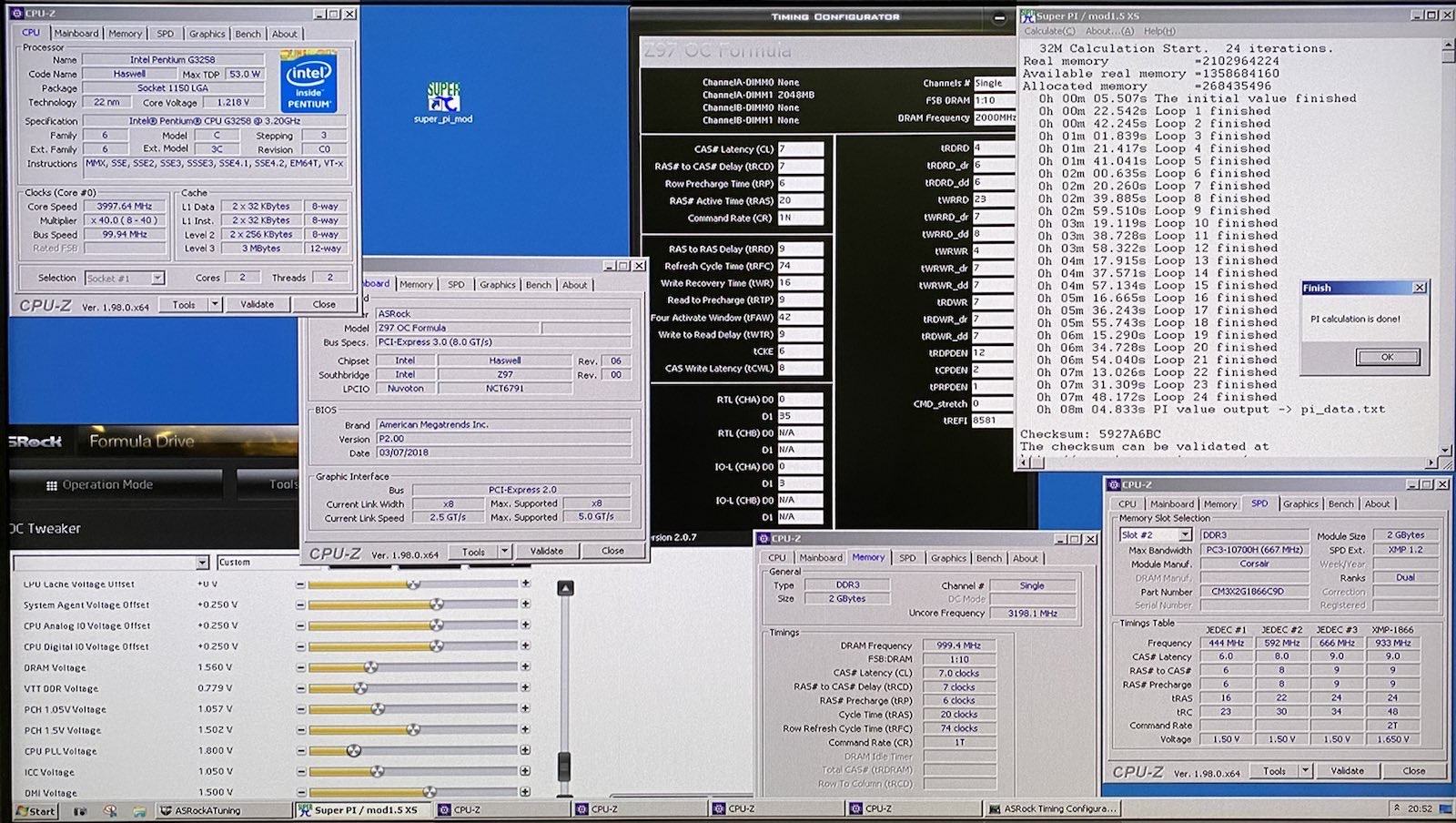This screenshot has width=1456, height=823.
Task: Click the 'PI calculation is done!' message text
Action: click(1355, 319)
